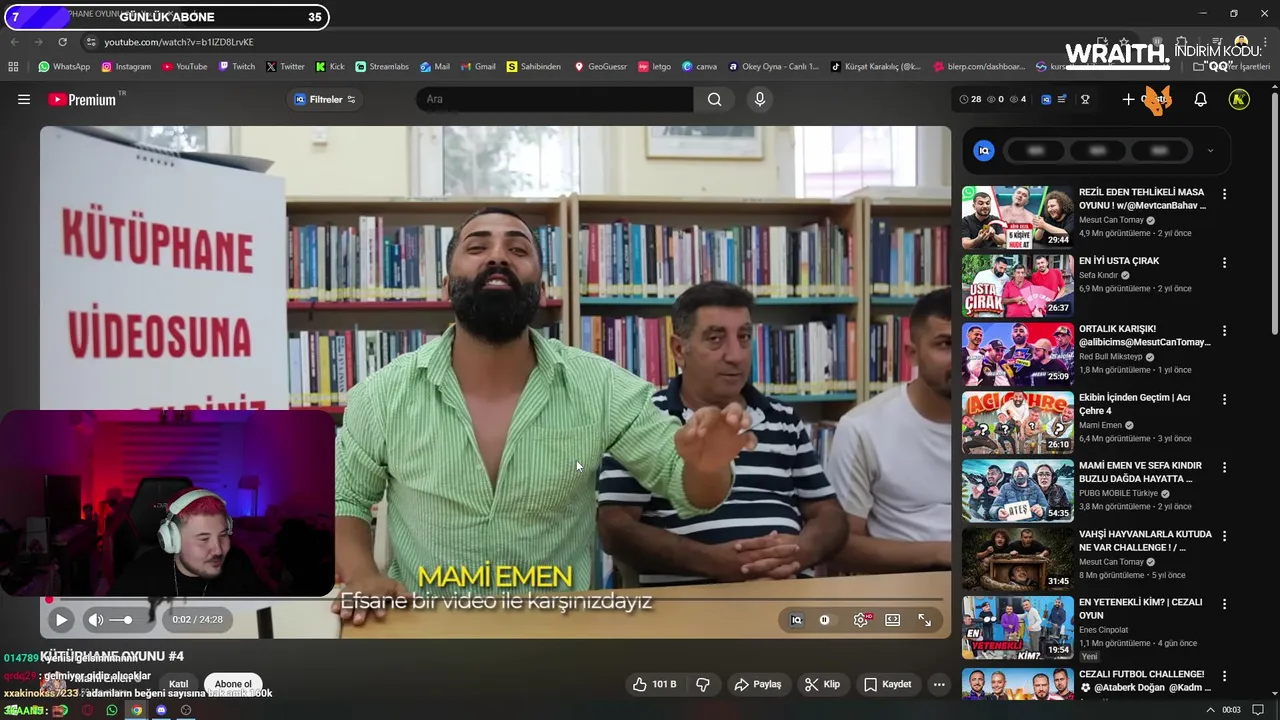Seek on the video progress bar
The width and height of the screenshot is (1280, 720).
(x=495, y=600)
